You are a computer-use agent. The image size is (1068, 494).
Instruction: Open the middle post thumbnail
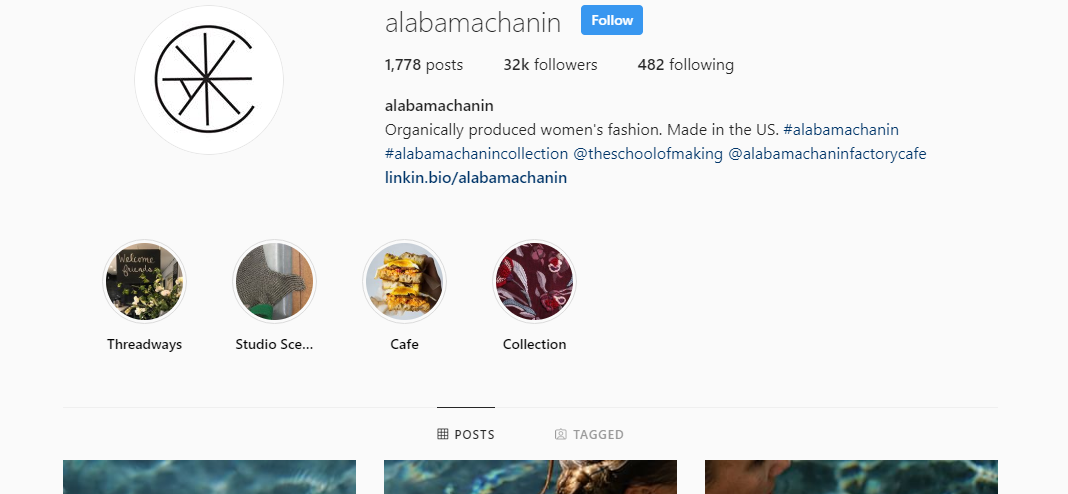click(x=530, y=477)
